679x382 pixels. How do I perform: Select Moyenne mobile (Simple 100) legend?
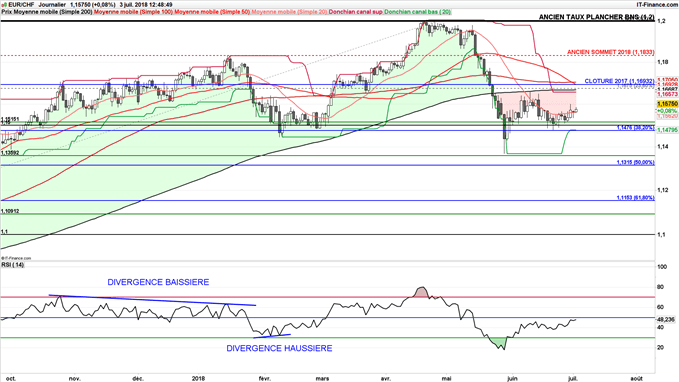point(133,12)
